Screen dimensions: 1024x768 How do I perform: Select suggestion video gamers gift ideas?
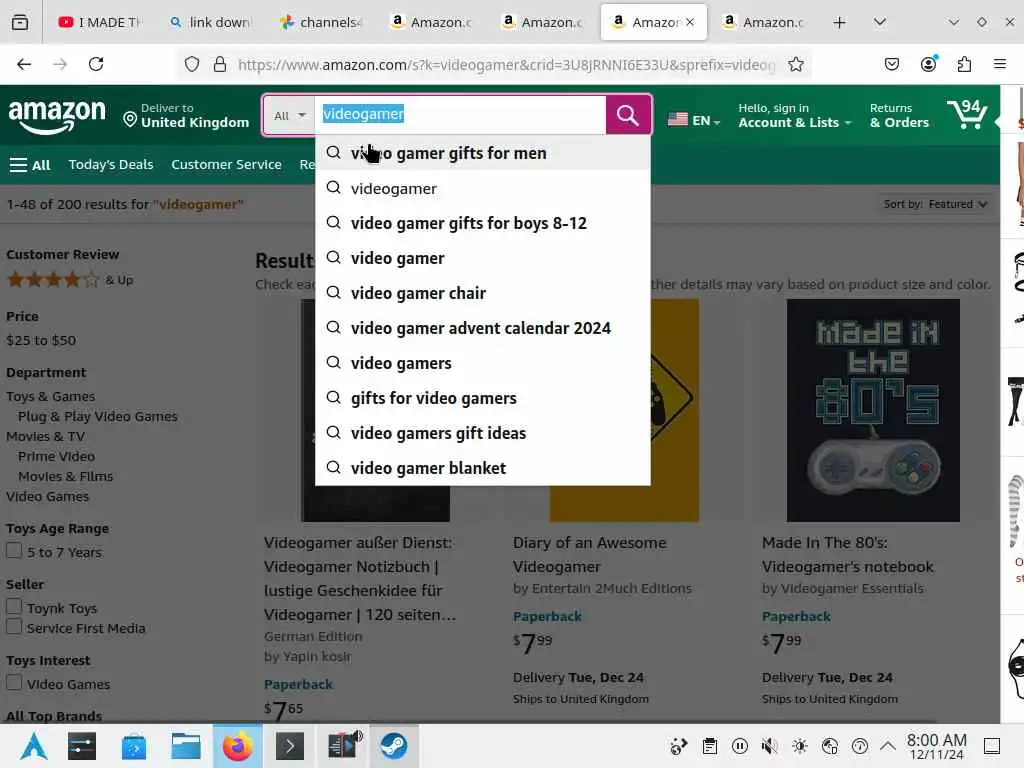pyautogui.click(x=483, y=433)
